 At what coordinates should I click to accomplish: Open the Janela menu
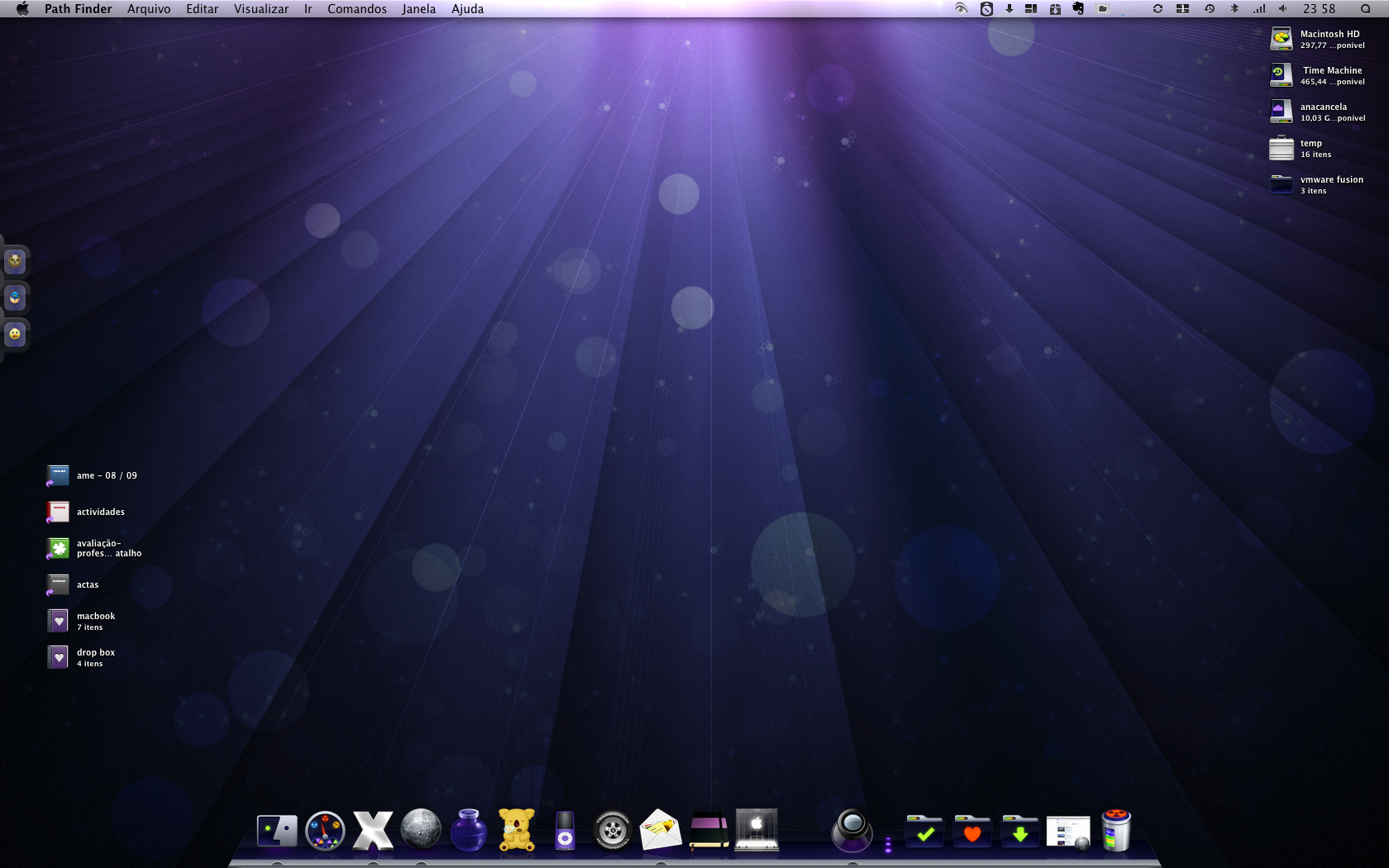point(418,9)
